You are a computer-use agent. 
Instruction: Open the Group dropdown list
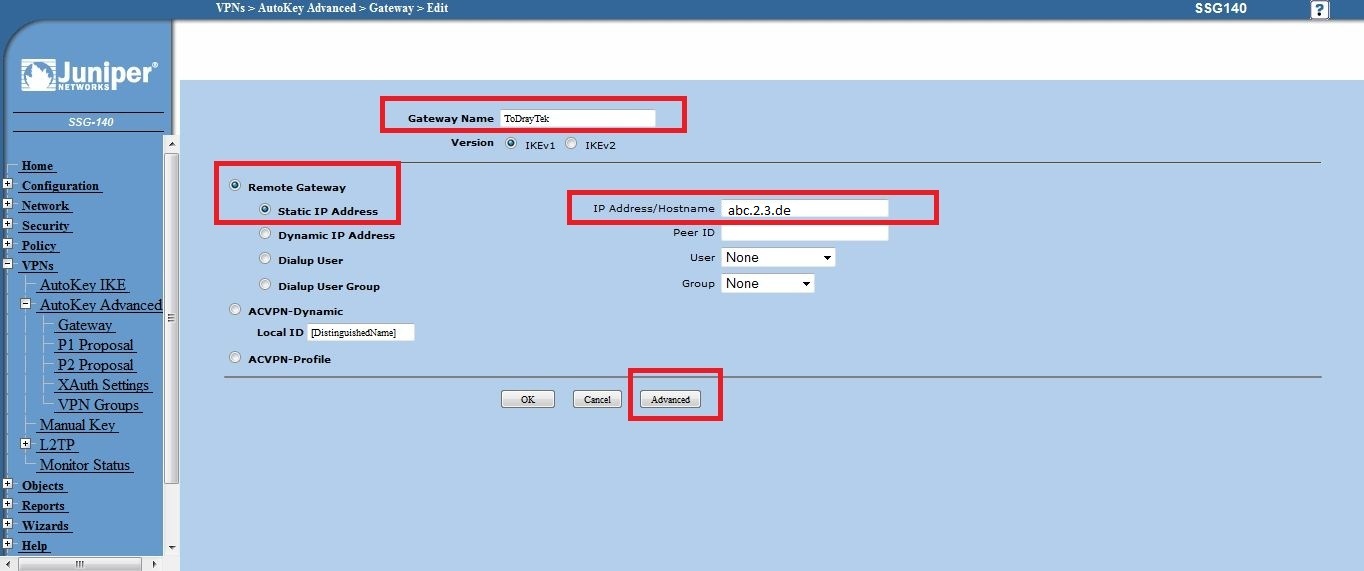tap(768, 284)
